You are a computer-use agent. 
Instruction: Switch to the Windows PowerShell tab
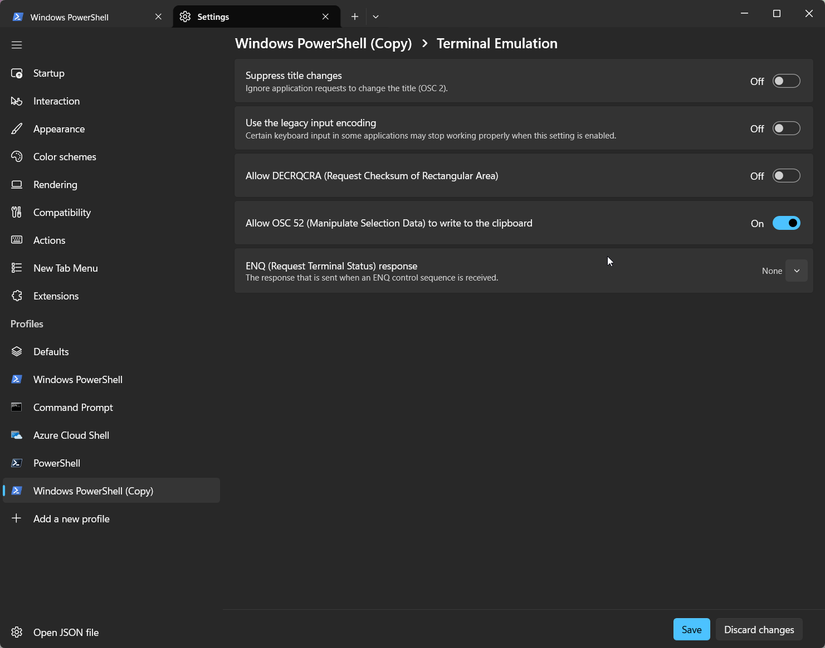pyautogui.click(x=86, y=17)
